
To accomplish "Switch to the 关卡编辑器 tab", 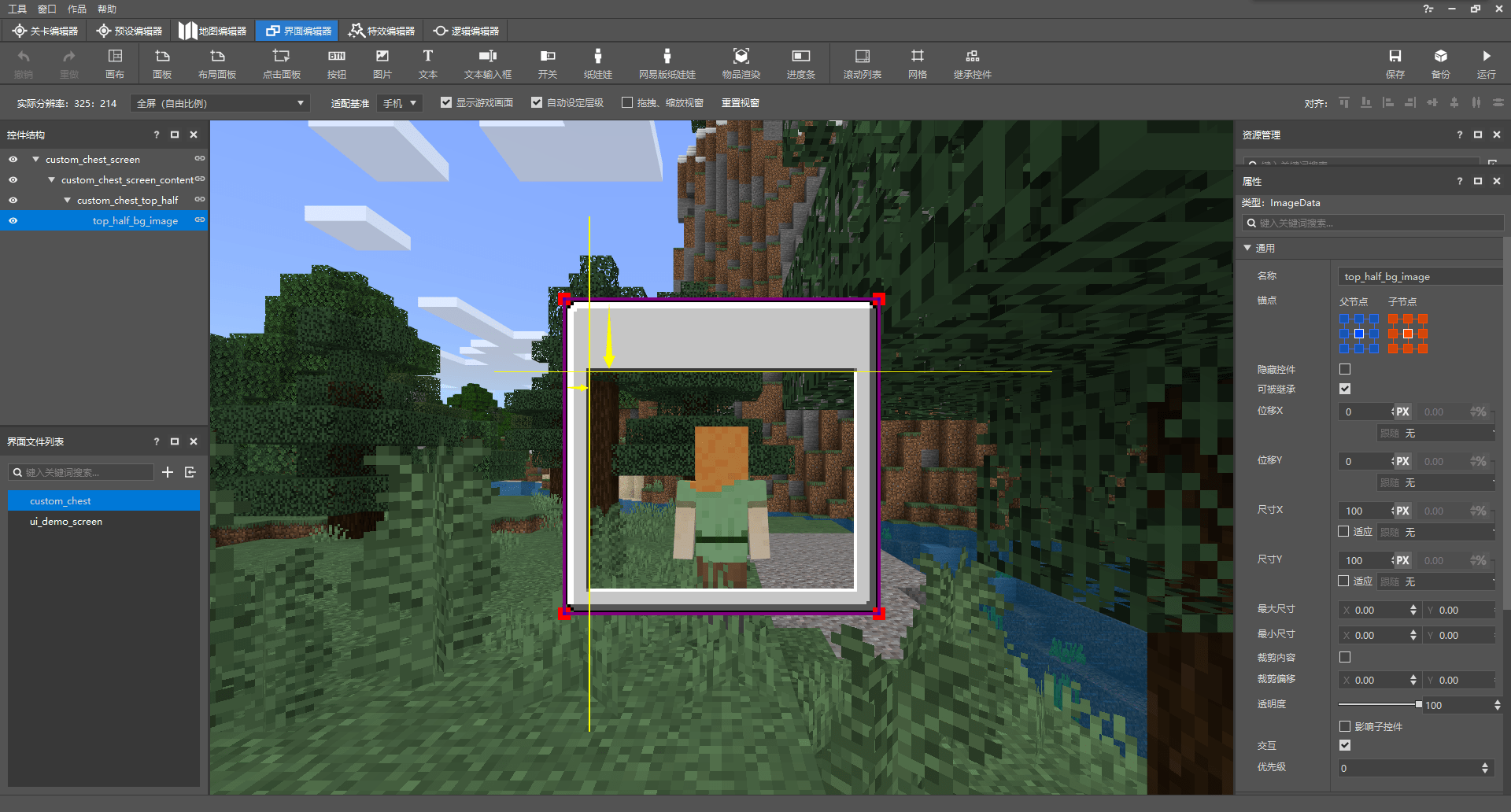I will coord(46,31).
